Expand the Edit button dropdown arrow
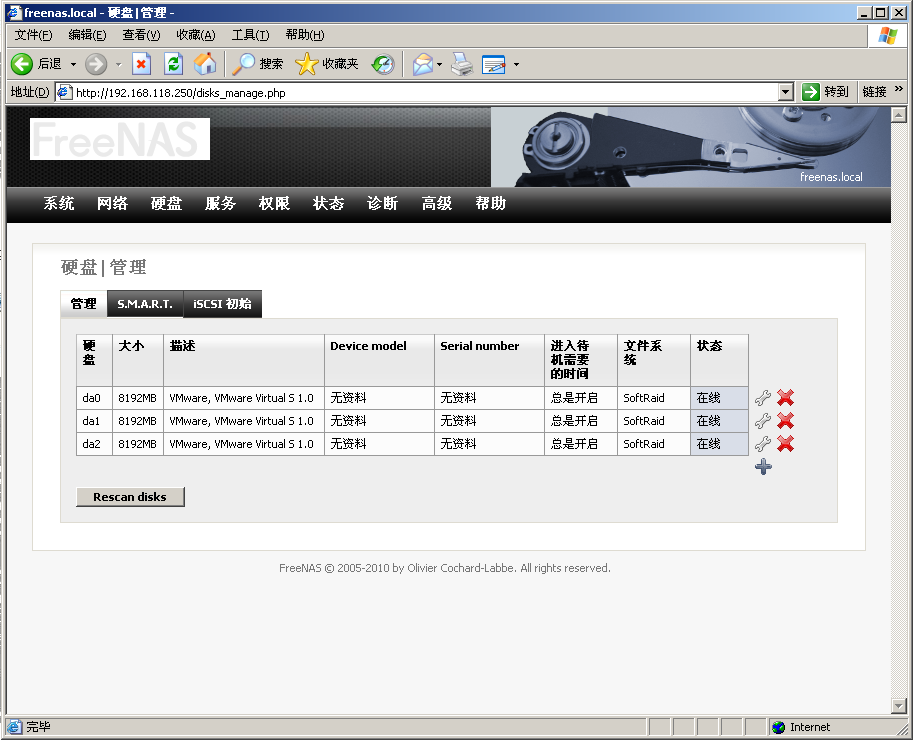Viewport: 914px width, 740px height. click(x=516, y=64)
